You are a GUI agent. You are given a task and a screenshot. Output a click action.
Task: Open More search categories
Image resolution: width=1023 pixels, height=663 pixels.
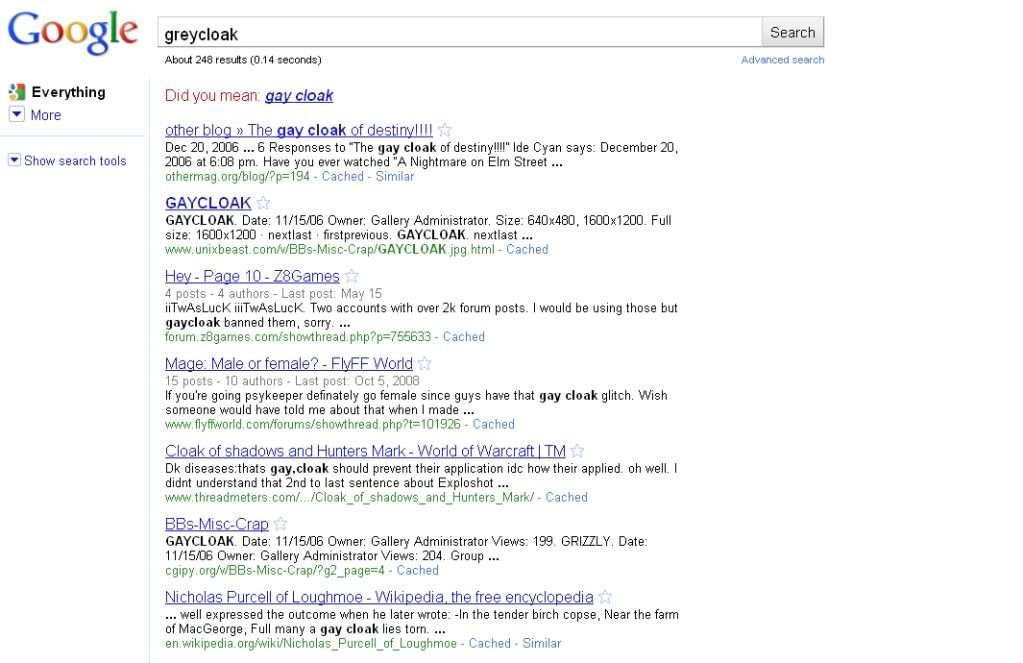46,115
